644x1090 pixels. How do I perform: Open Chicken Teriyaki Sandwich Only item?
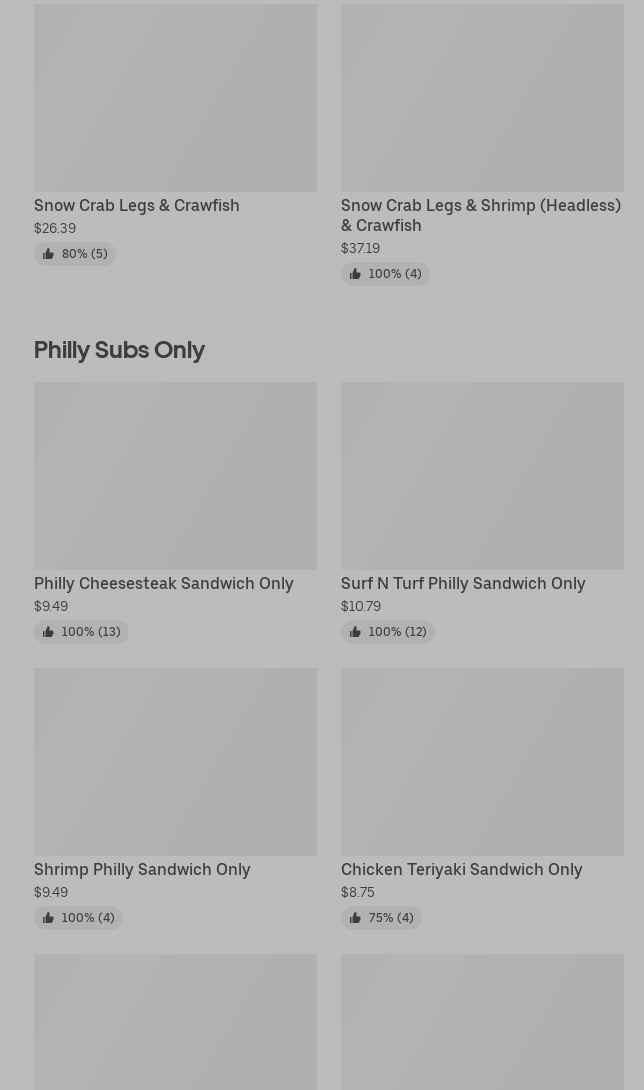[461, 870]
